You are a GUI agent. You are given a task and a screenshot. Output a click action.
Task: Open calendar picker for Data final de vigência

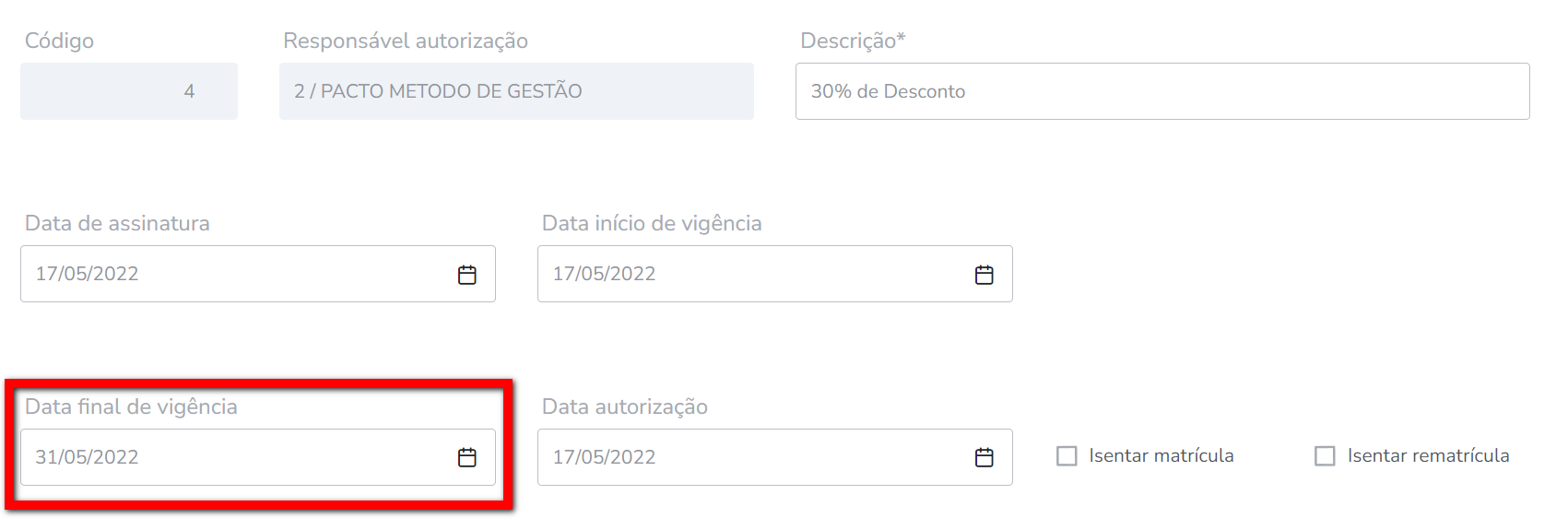point(467,457)
